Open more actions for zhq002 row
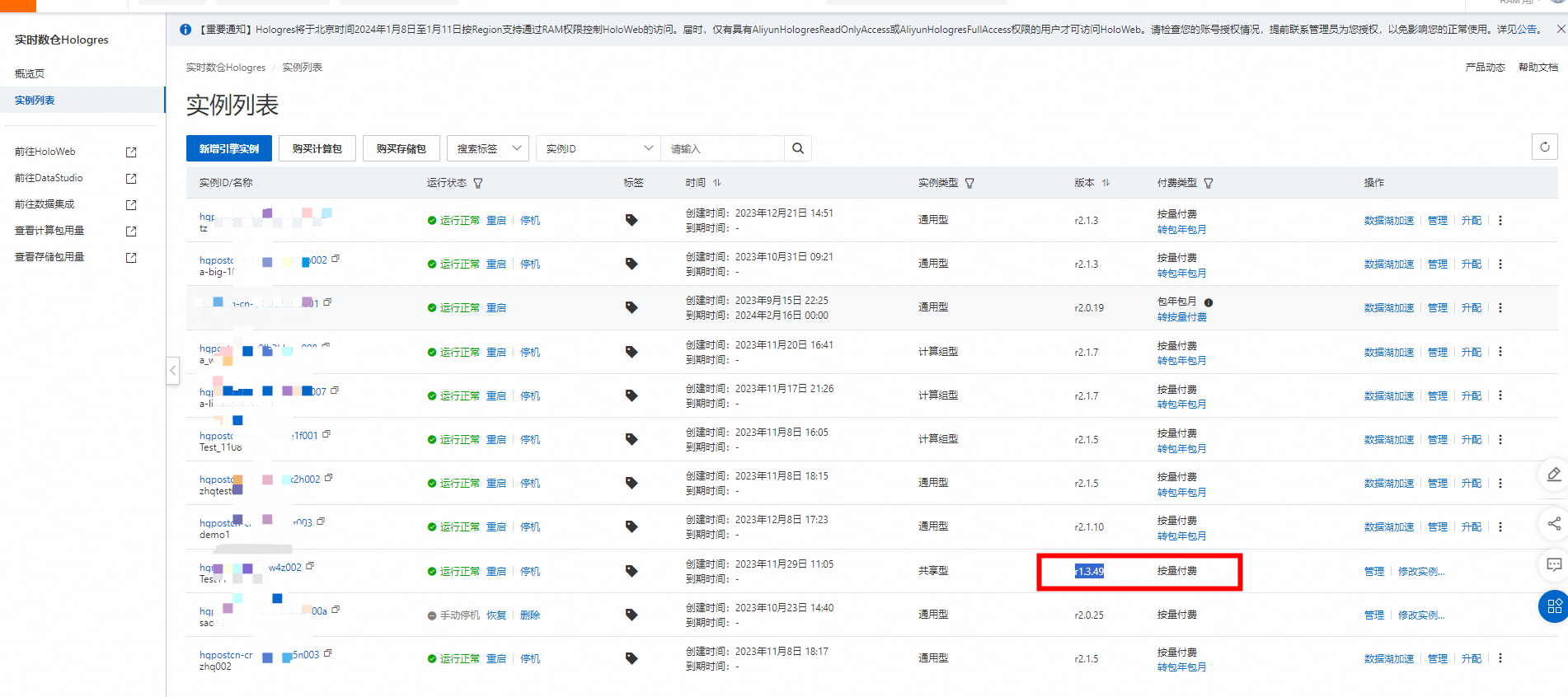1568x697 pixels. pos(1500,658)
